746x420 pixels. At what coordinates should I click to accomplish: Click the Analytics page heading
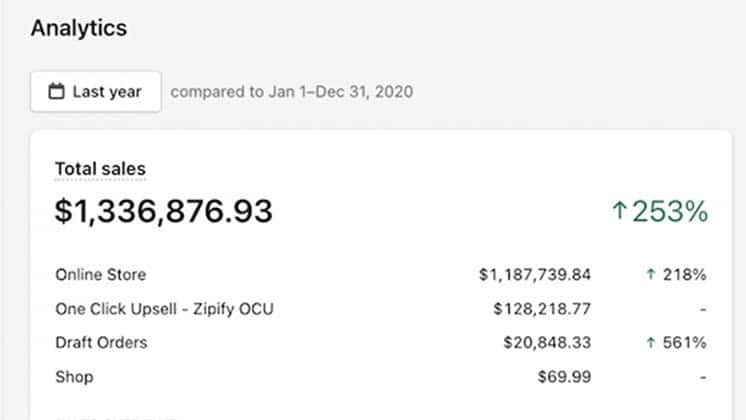click(79, 28)
